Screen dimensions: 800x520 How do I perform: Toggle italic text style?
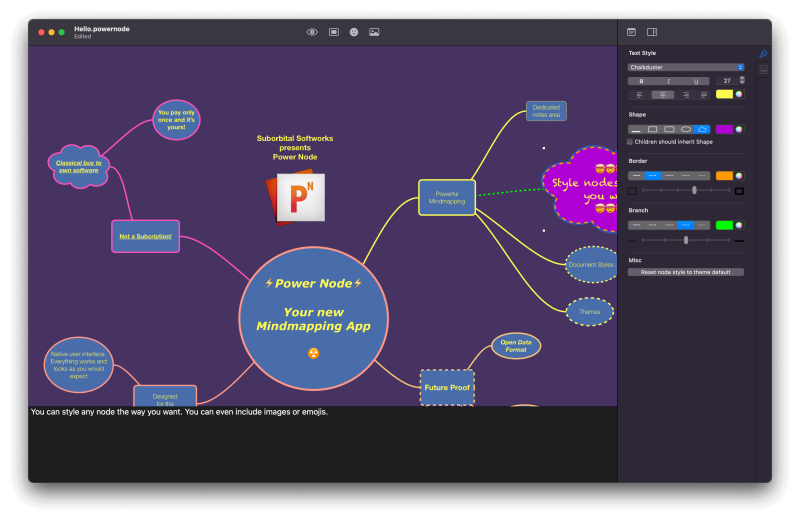coord(668,81)
